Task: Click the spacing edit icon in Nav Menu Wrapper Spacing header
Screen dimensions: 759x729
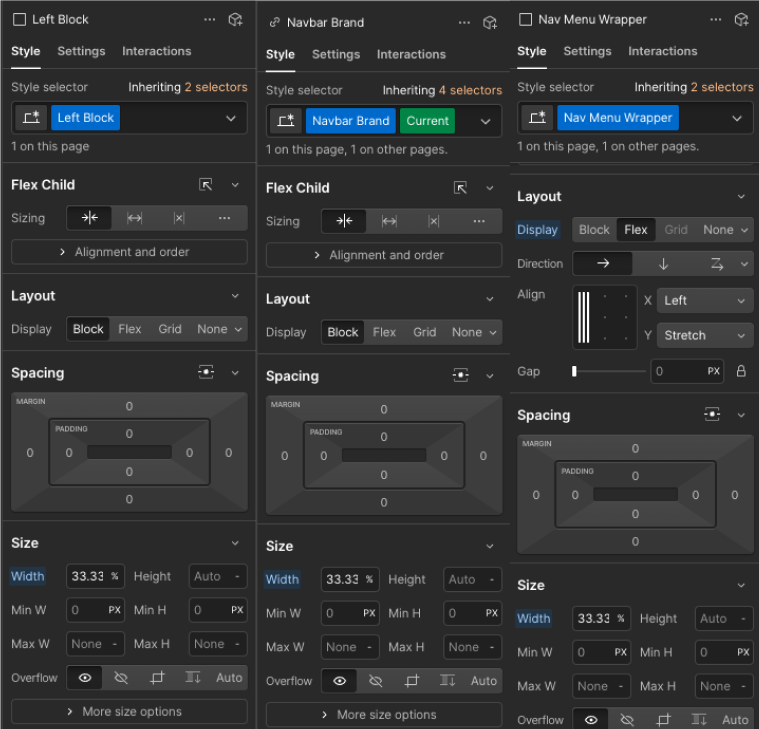Action: (712, 414)
